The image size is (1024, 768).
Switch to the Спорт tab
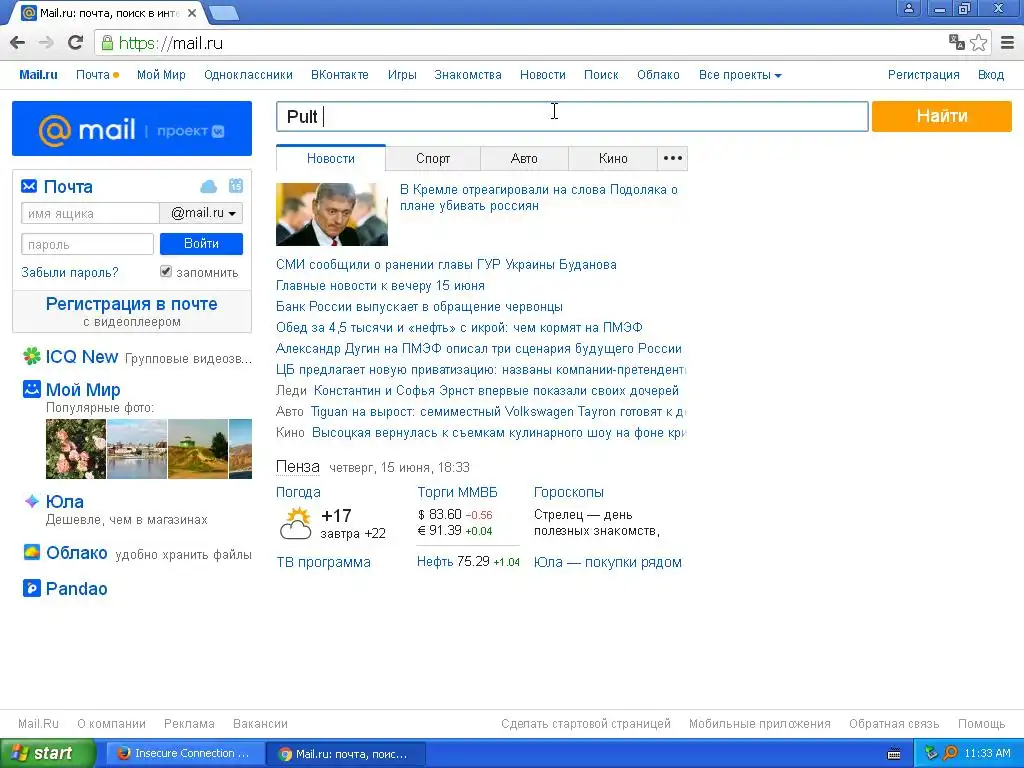click(x=433, y=159)
